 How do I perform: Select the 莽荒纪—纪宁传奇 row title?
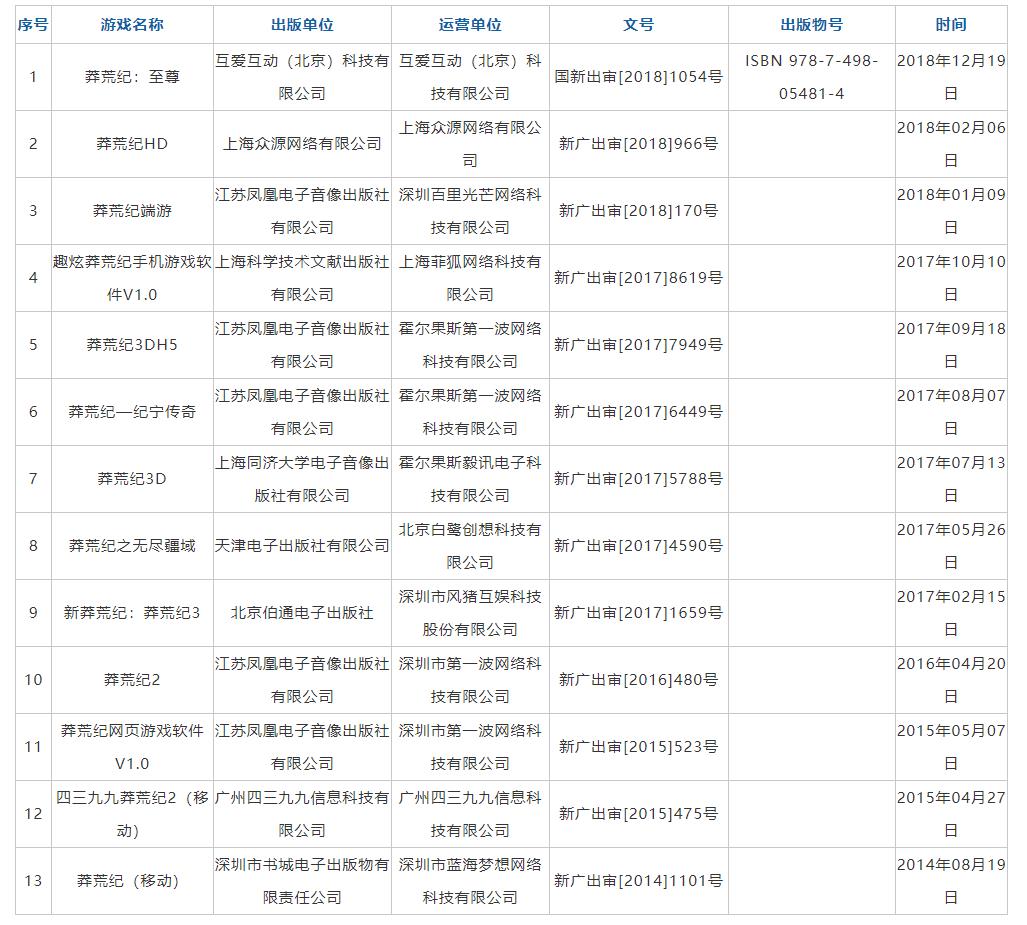pyautogui.click(x=132, y=412)
